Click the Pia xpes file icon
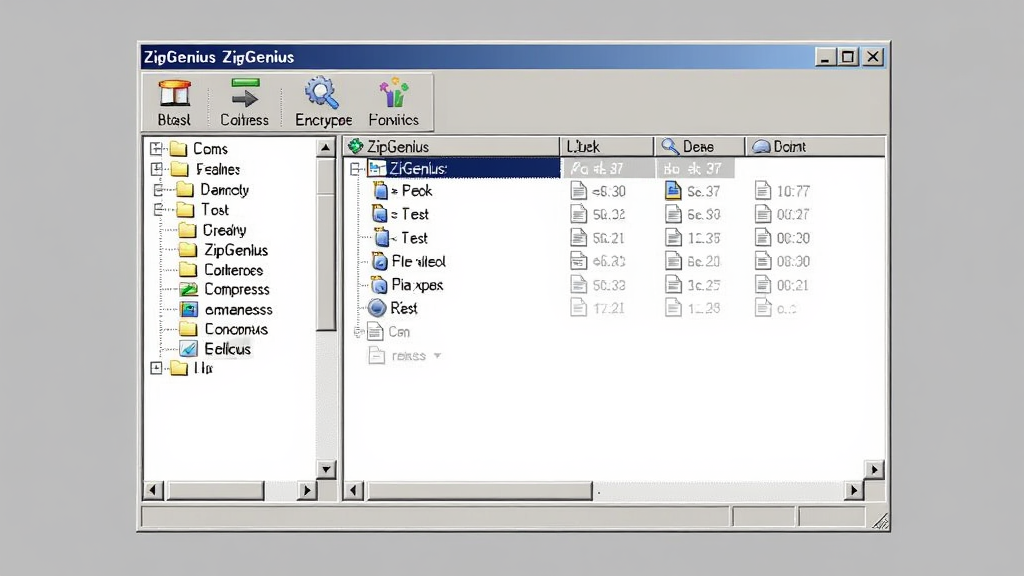 [x=379, y=285]
